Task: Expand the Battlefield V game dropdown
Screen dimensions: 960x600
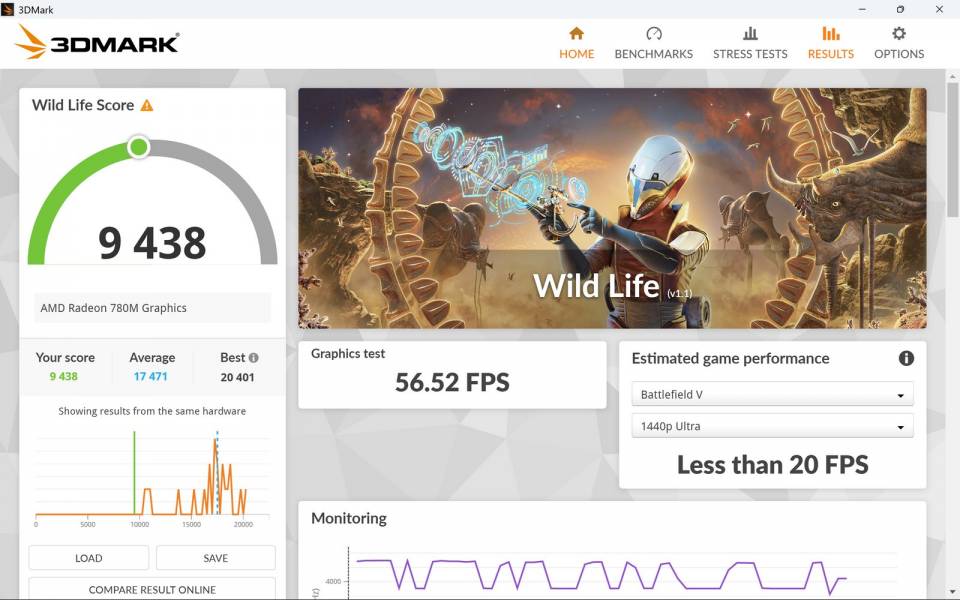Action: click(772, 394)
